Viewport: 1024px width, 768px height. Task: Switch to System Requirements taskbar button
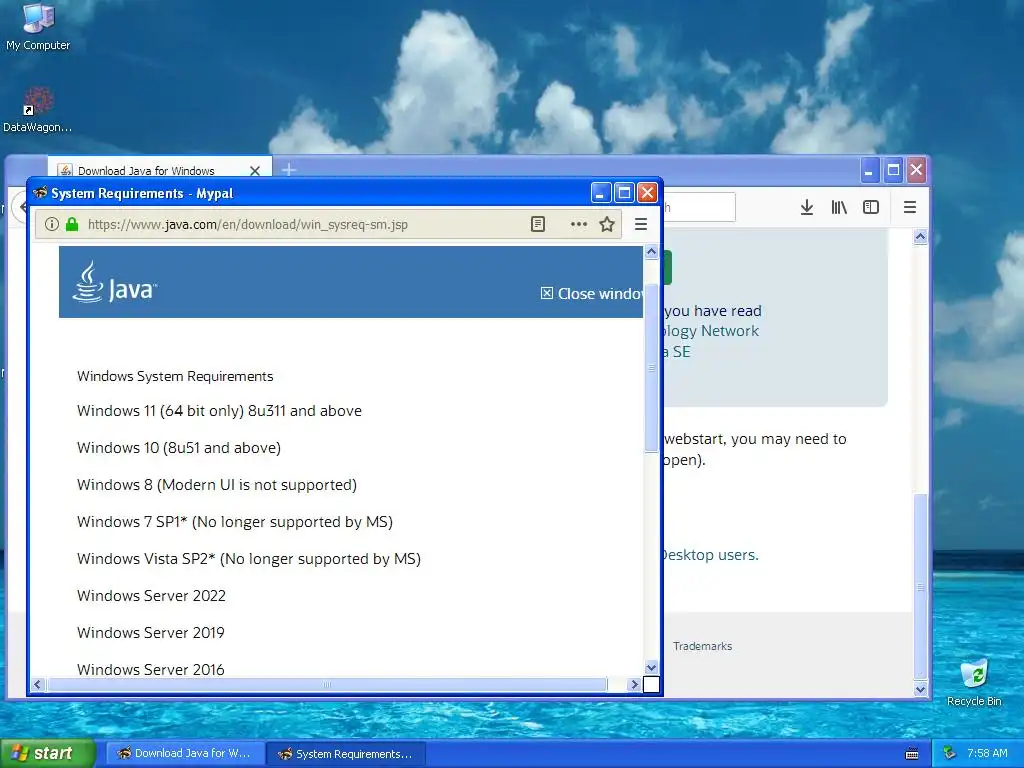pyautogui.click(x=347, y=754)
